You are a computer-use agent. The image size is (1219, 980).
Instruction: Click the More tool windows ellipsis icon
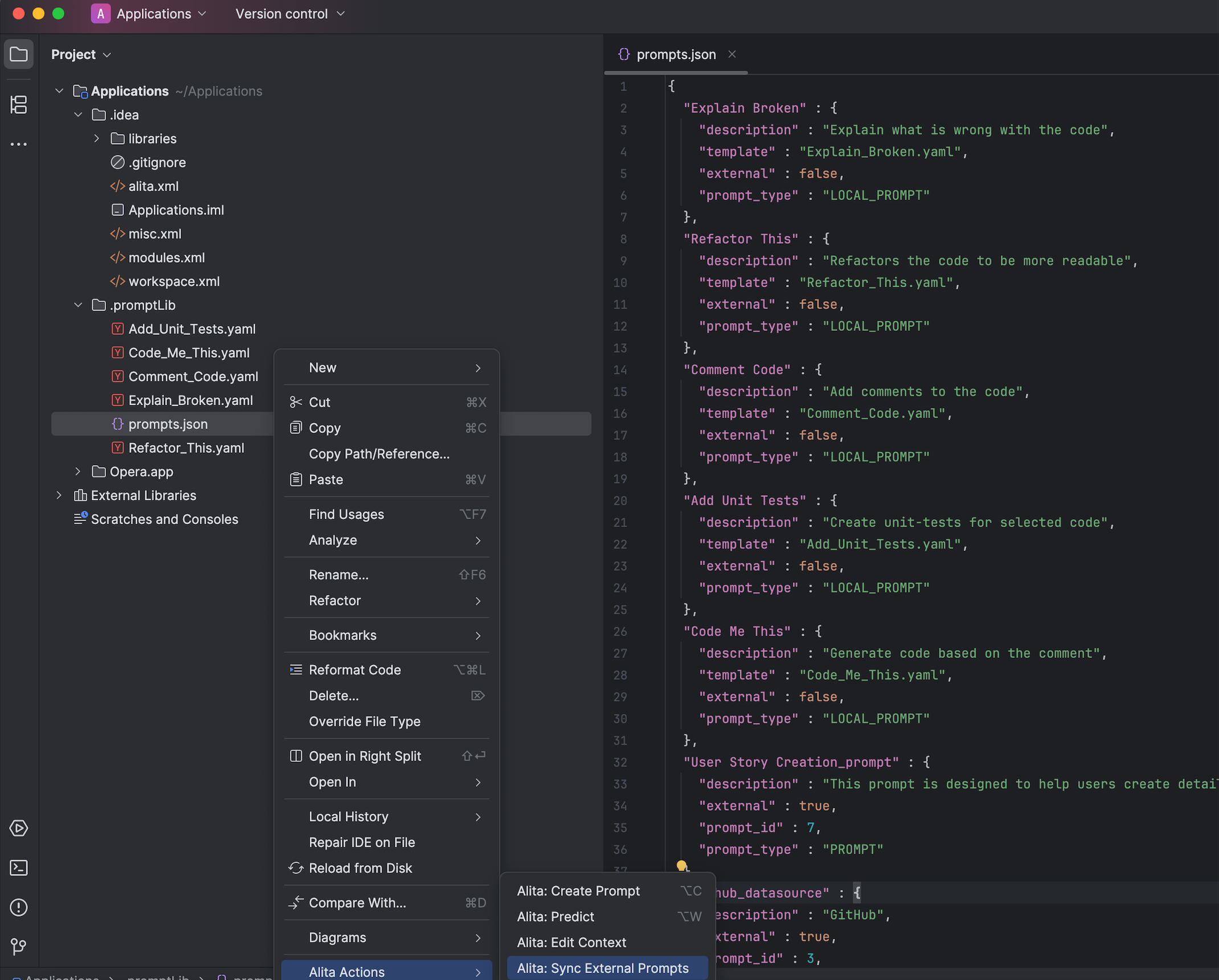coord(19,144)
